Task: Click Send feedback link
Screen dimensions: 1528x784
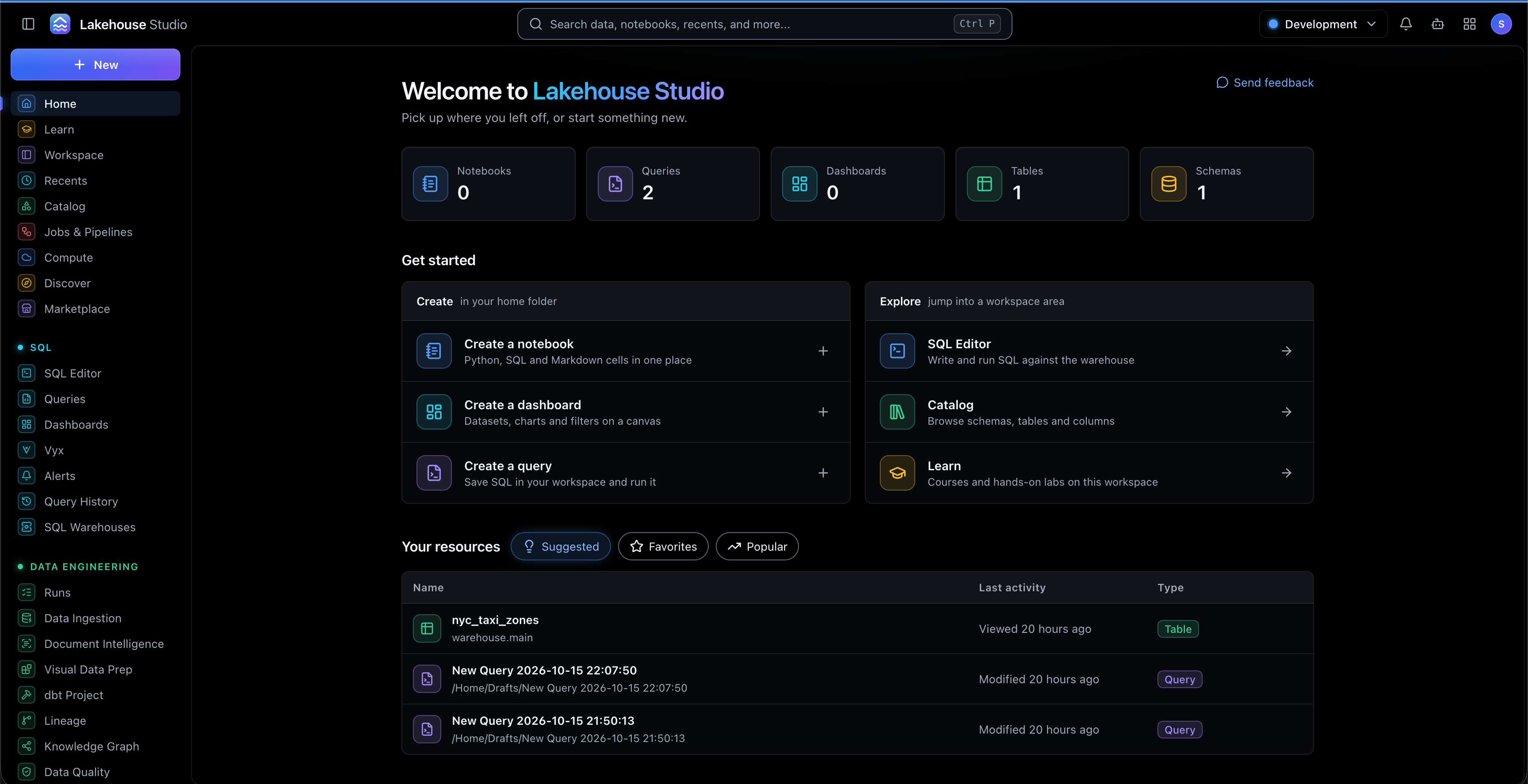Action: [1264, 83]
